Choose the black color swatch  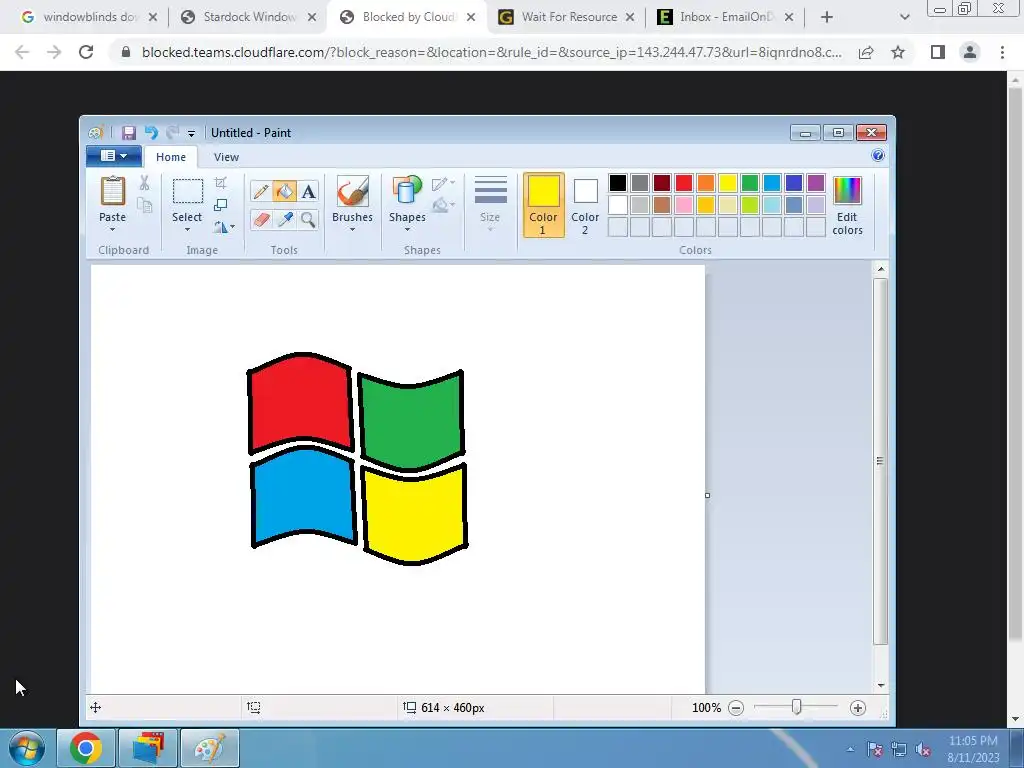(x=618, y=183)
